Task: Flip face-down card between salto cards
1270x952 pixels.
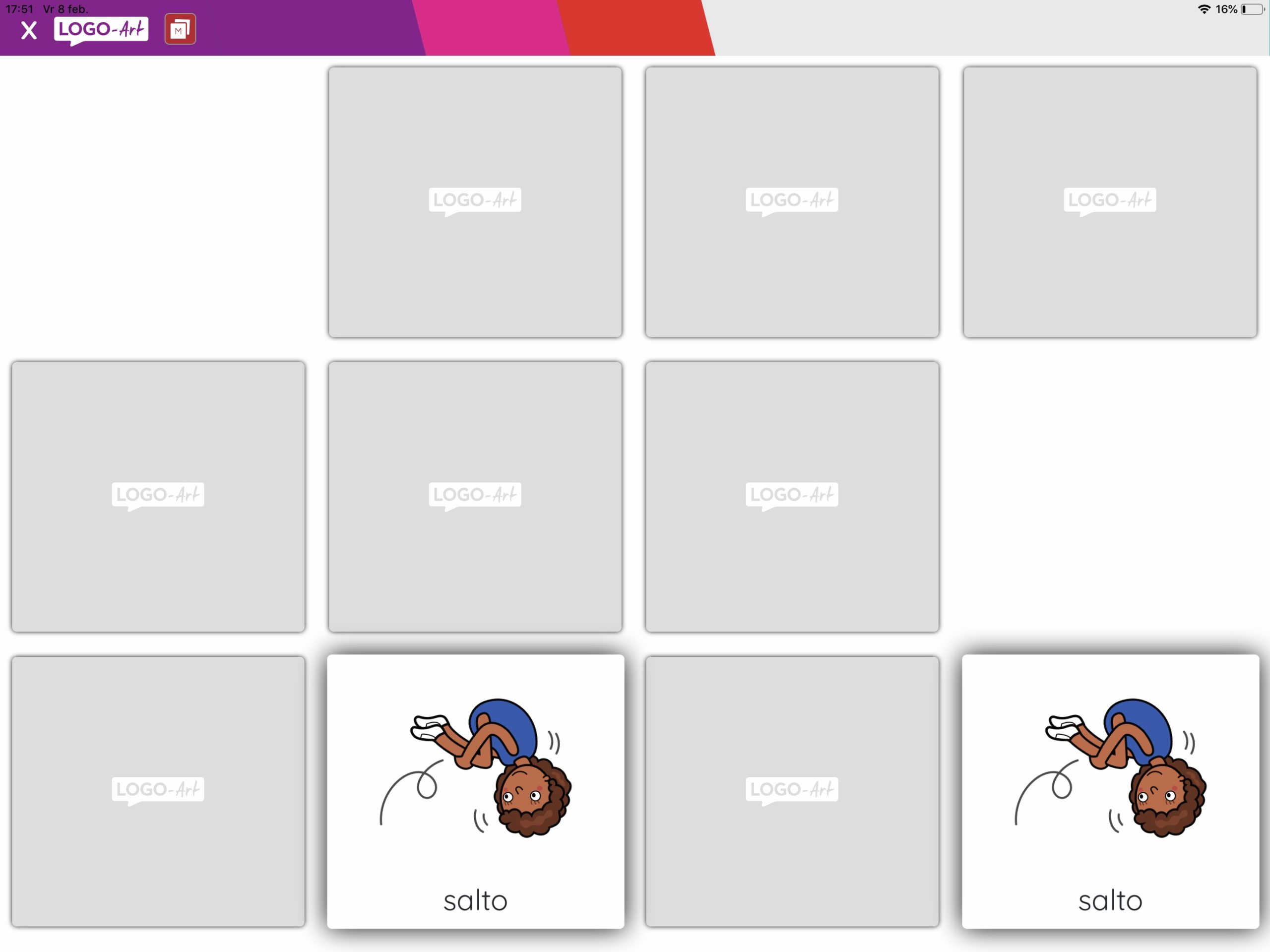Action: tap(792, 791)
